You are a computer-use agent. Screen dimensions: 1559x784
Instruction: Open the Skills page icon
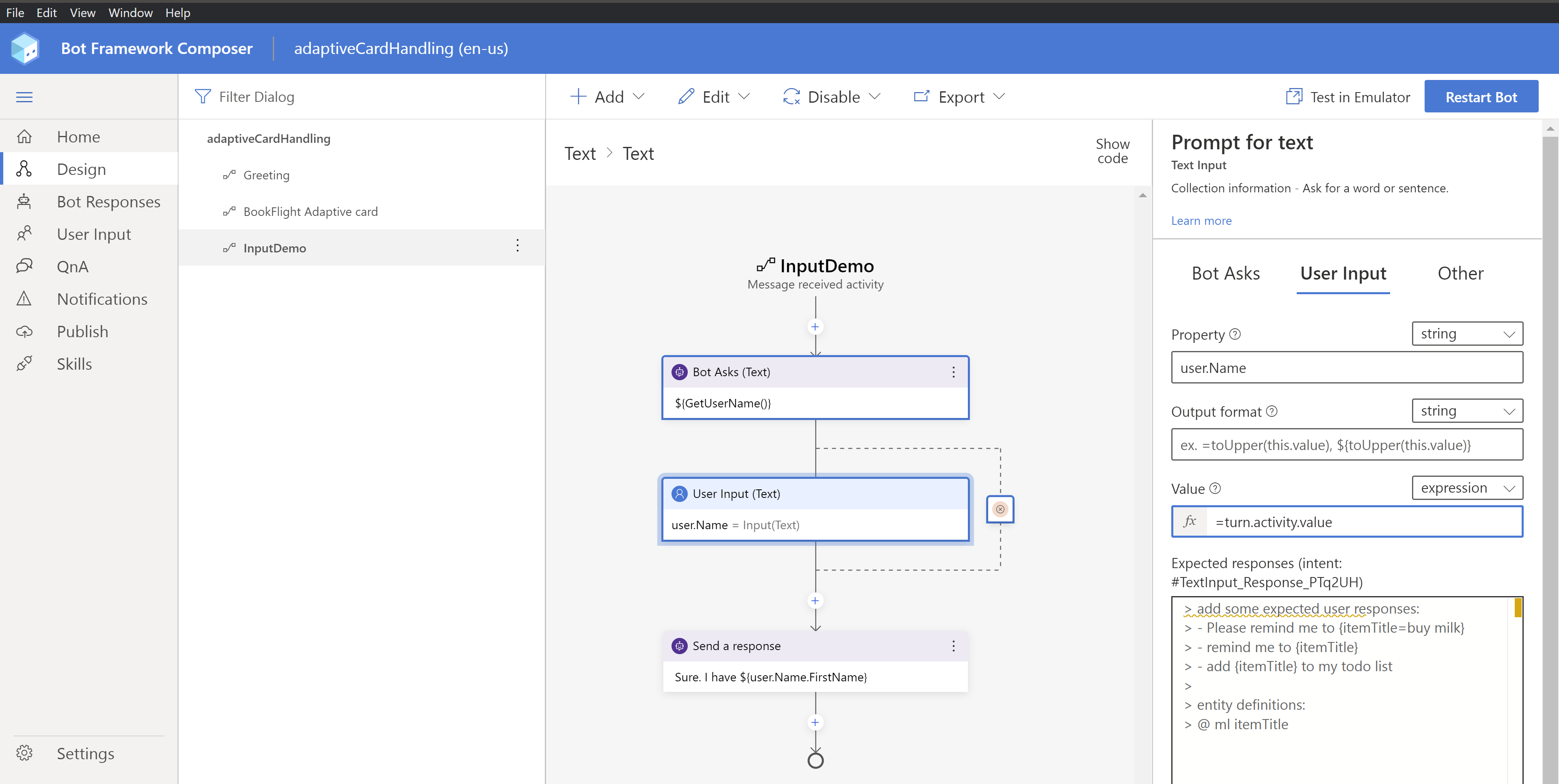[24, 364]
